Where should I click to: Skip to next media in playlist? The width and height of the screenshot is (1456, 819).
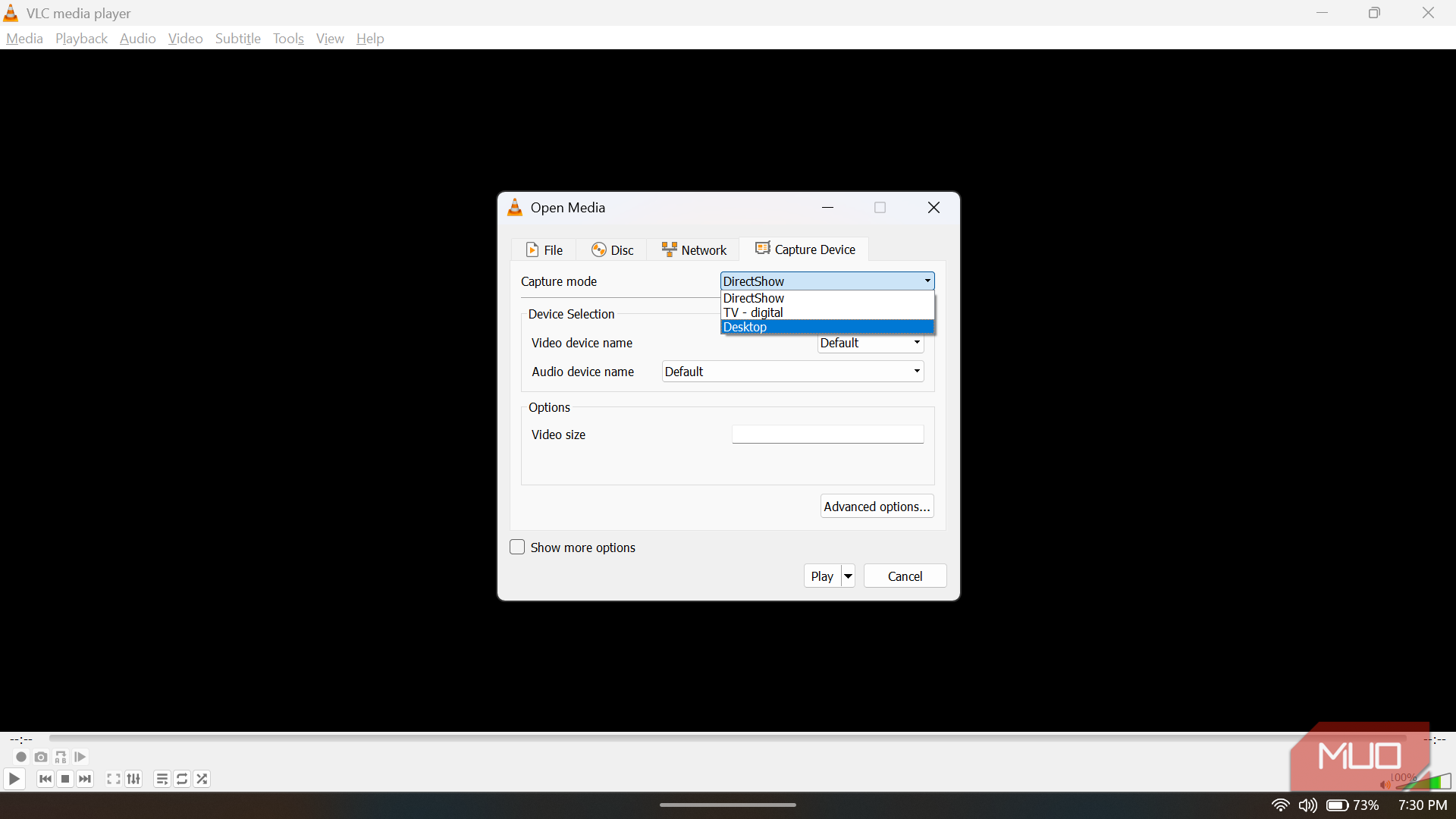coord(85,779)
